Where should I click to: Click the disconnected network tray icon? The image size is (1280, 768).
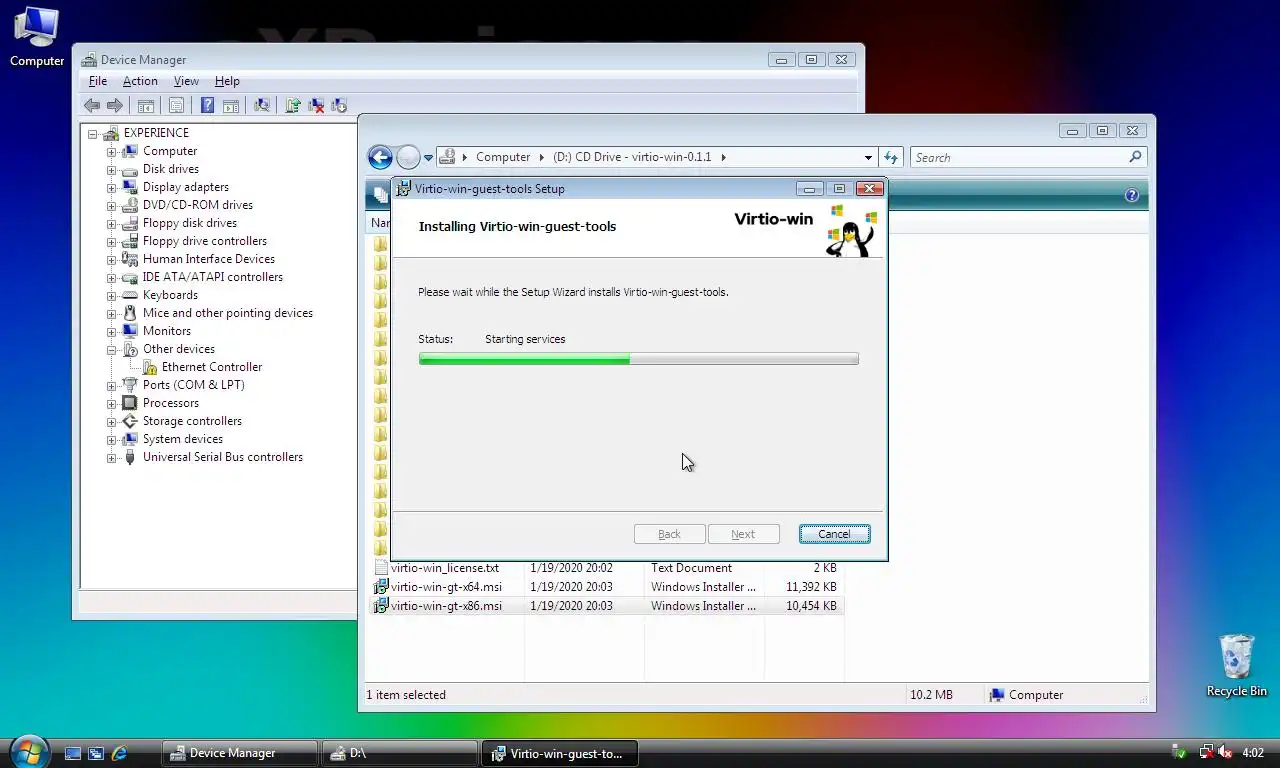tap(1205, 752)
